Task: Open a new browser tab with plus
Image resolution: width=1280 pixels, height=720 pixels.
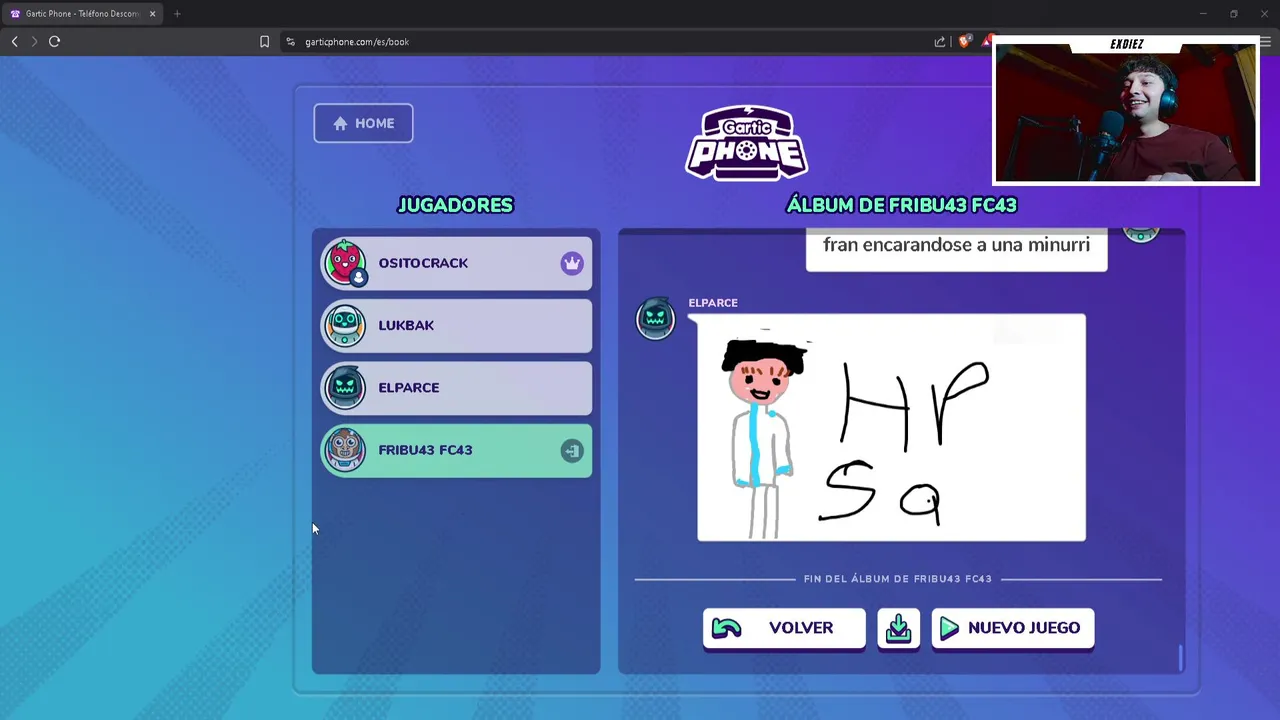Action: coord(177,14)
